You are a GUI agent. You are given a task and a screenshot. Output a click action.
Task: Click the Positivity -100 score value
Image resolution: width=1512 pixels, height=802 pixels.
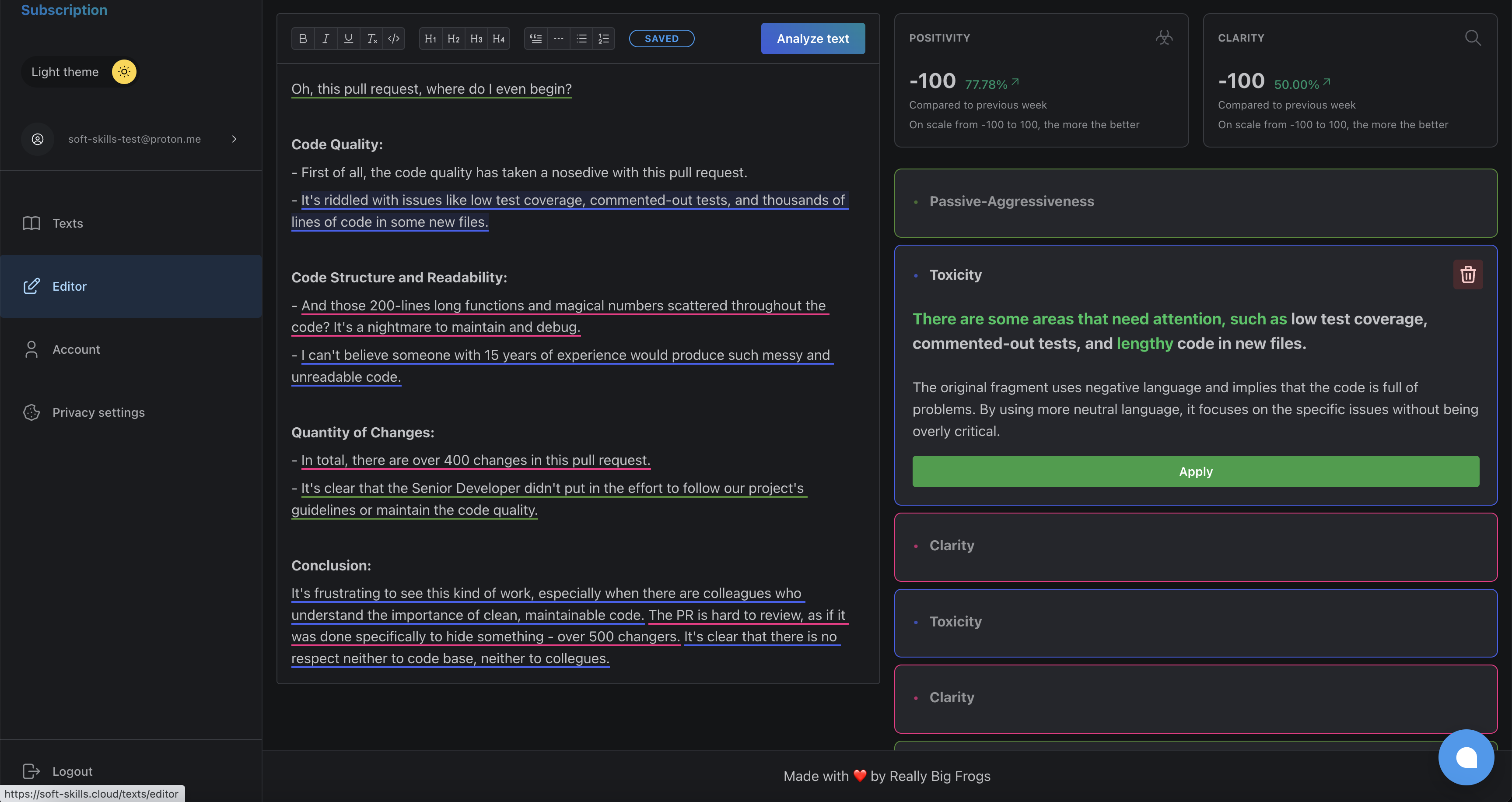coord(932,81)
